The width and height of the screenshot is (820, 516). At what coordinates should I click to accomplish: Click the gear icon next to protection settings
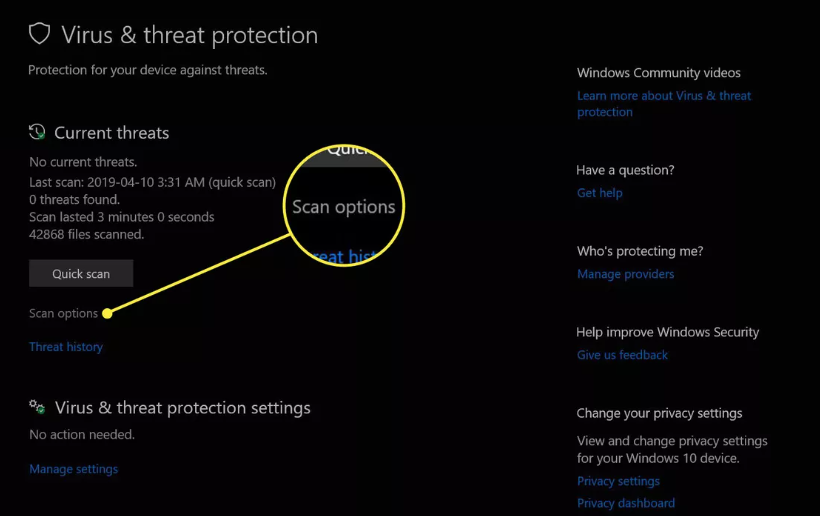coord(37,407)
